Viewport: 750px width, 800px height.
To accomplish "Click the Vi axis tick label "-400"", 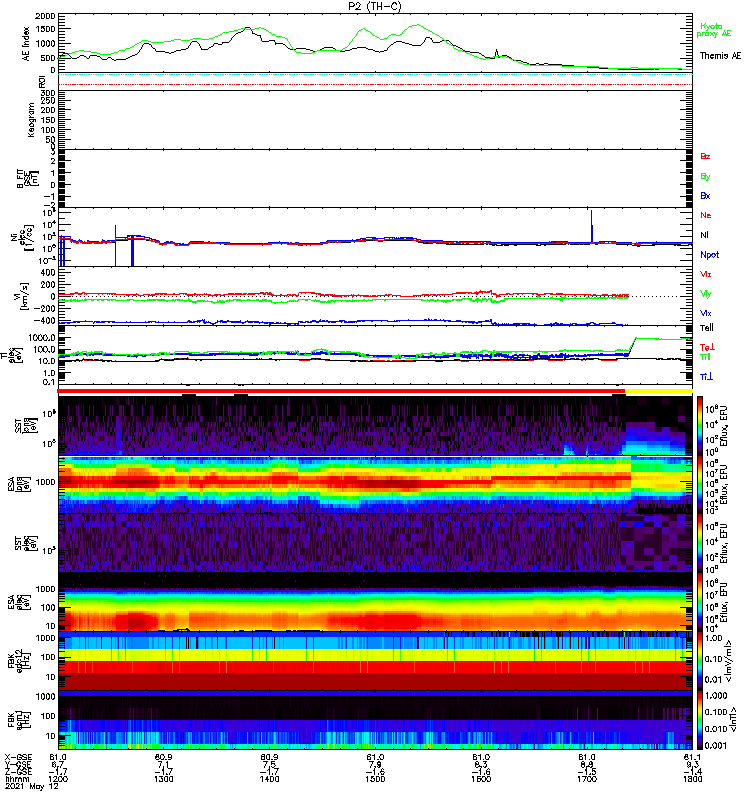I will coord(45,321).
